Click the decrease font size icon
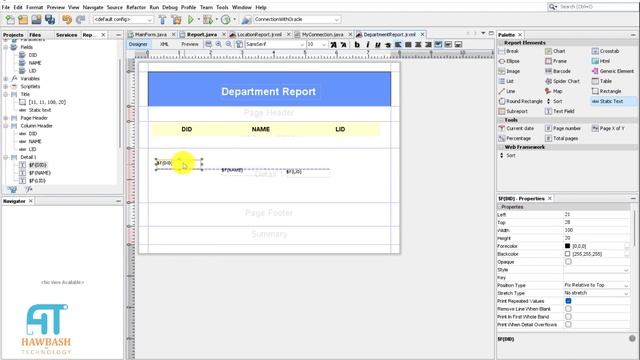This screenshot has width=640, height=360. [343, 44]
